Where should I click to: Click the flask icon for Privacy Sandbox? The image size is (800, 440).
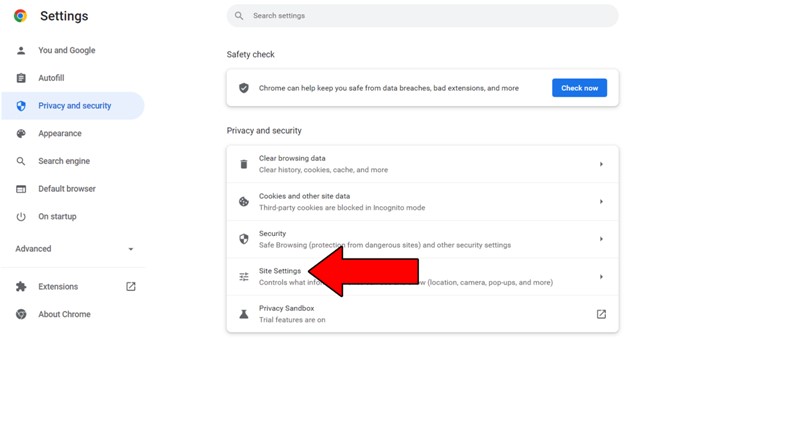[244, 314]
